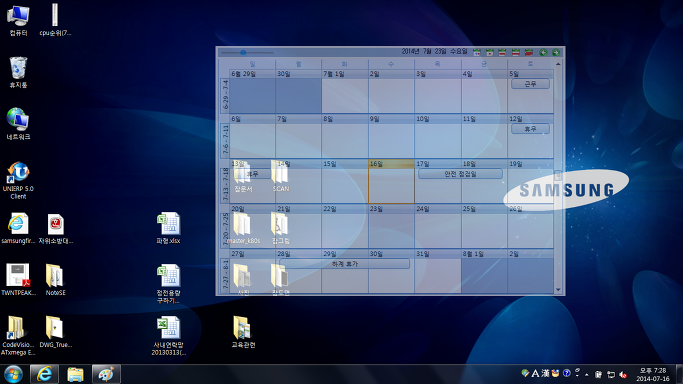Screen dimensions: 683x384
Task: Select the TWNTPEAK PDF file icon
Action: [x=18, y=280]
